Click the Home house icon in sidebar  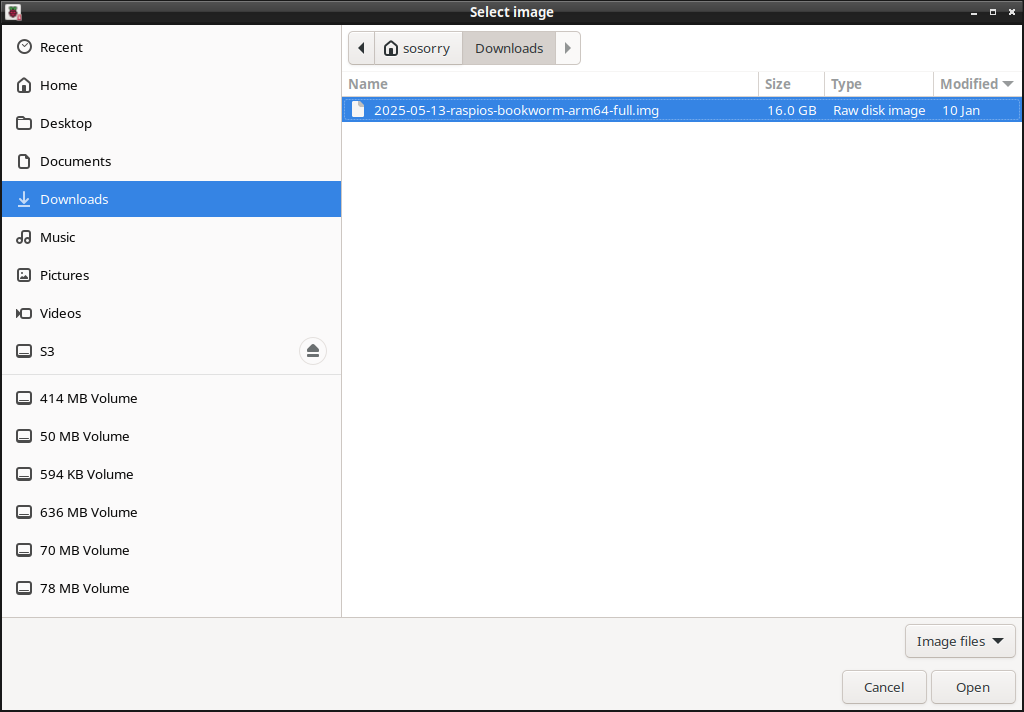[24, 85]
